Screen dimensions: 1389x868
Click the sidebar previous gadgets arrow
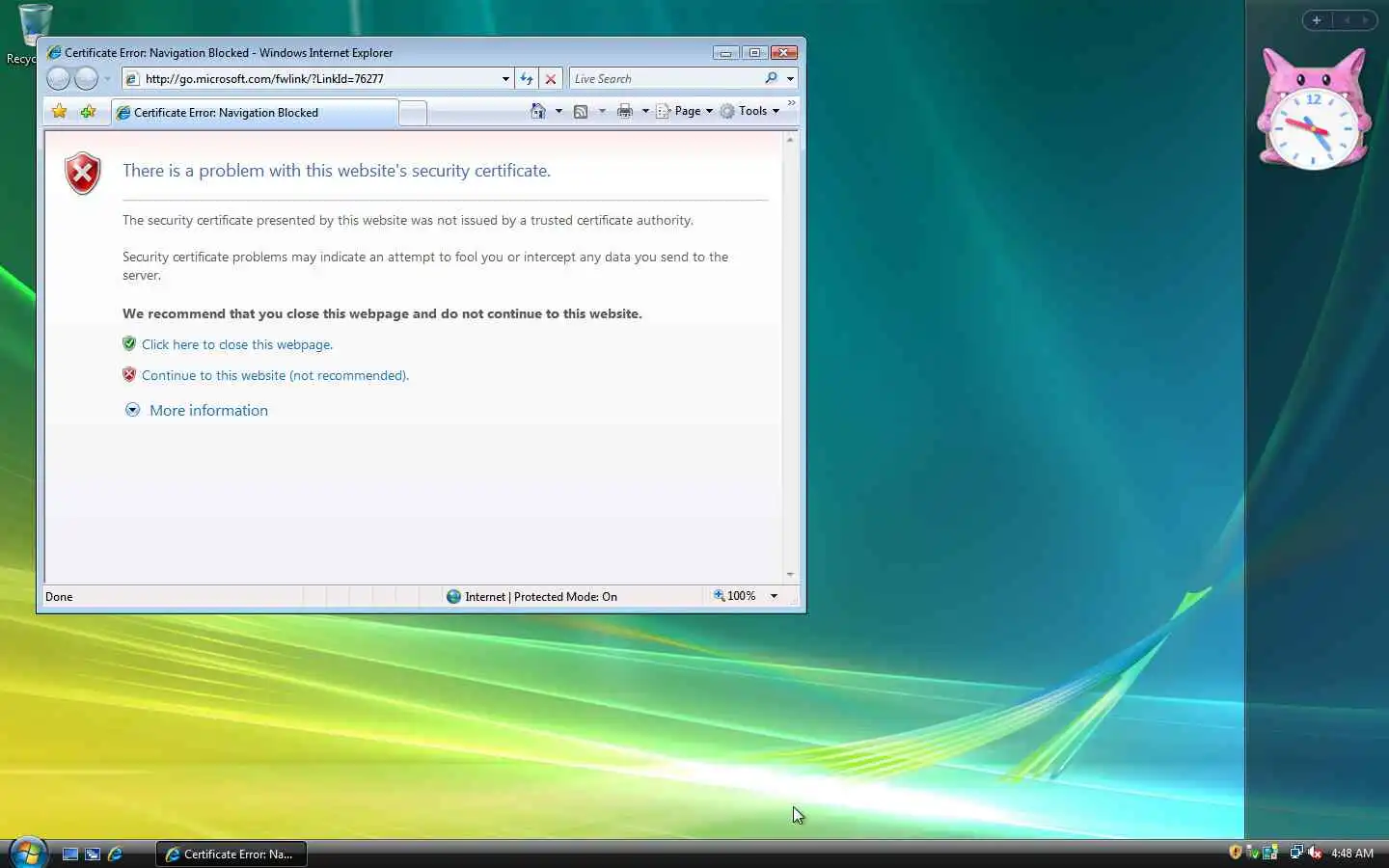point(1347,20)
